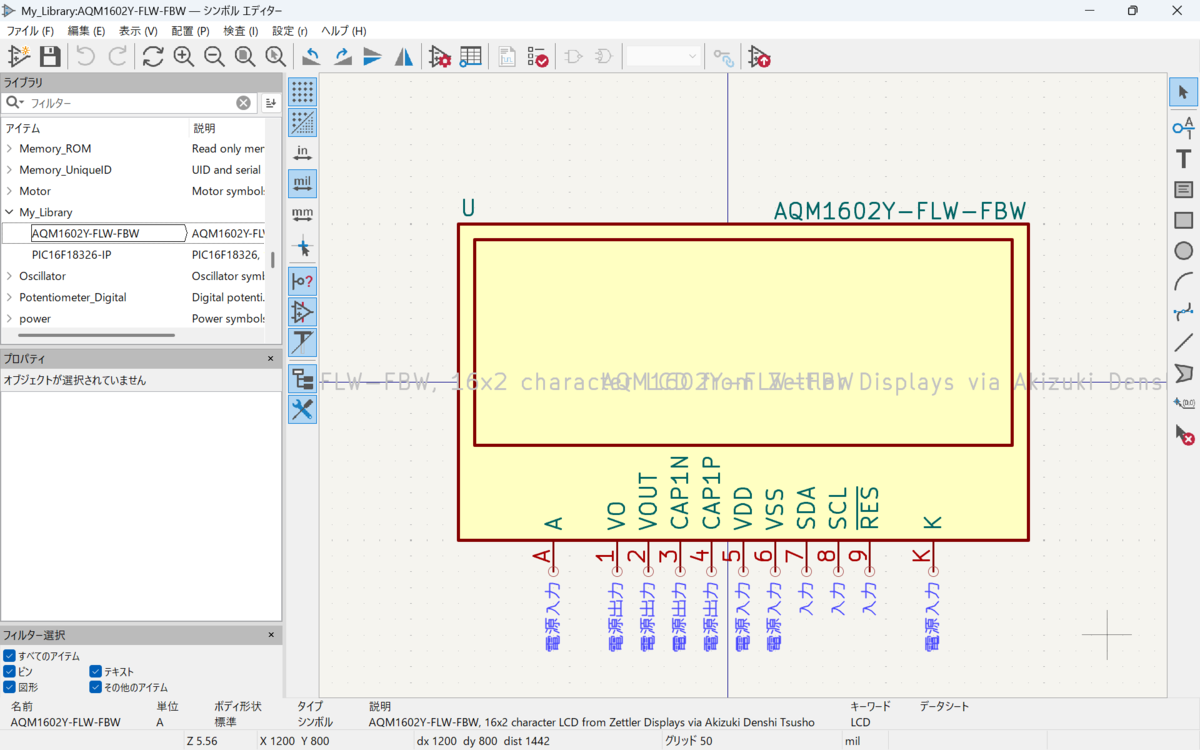Screen dimensions: 1200x750
Task: Select the Delete tool in the right toolbar
Action: tap(1183, 435)
